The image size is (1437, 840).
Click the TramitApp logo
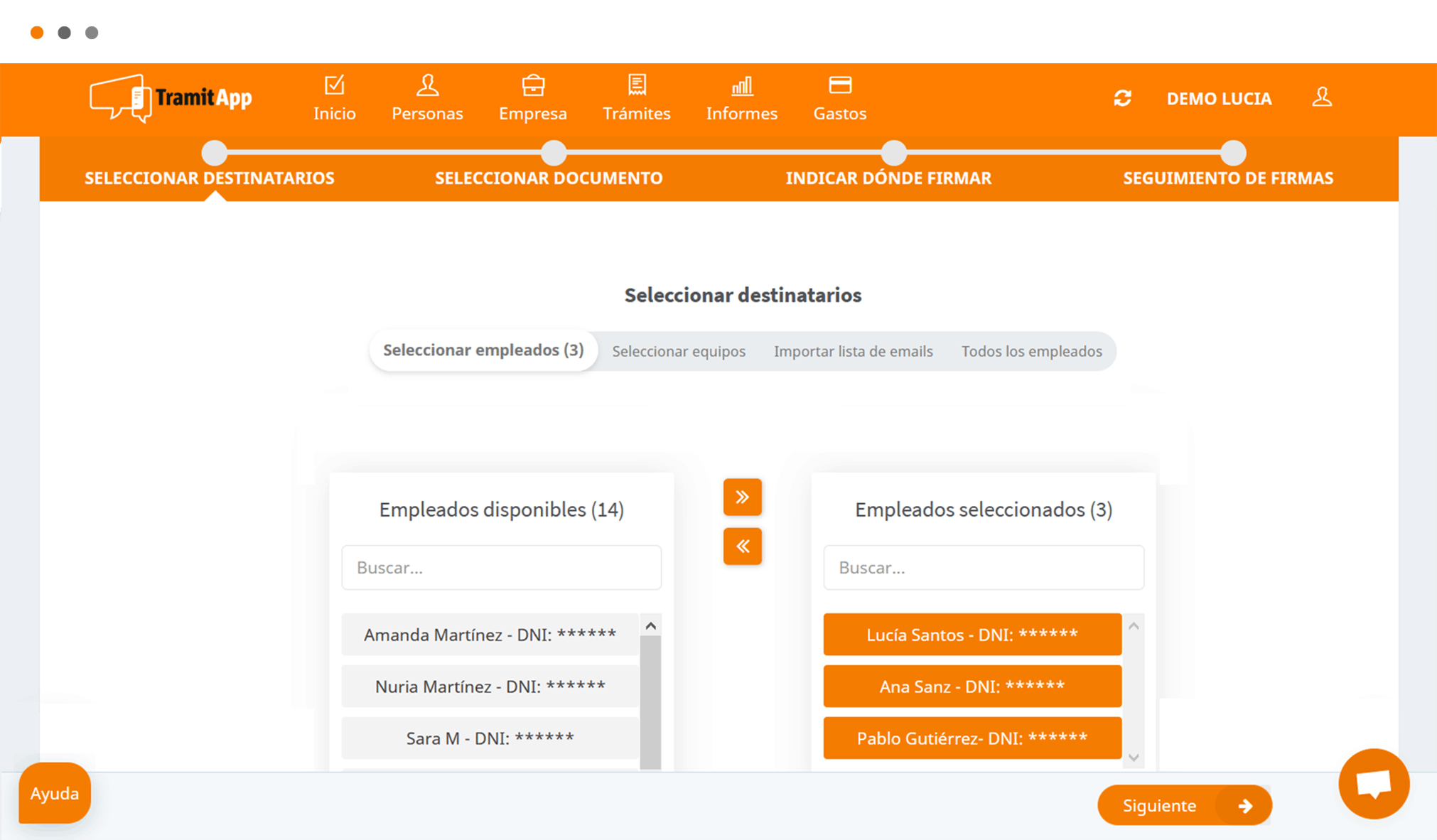click(x=171, y=98)
